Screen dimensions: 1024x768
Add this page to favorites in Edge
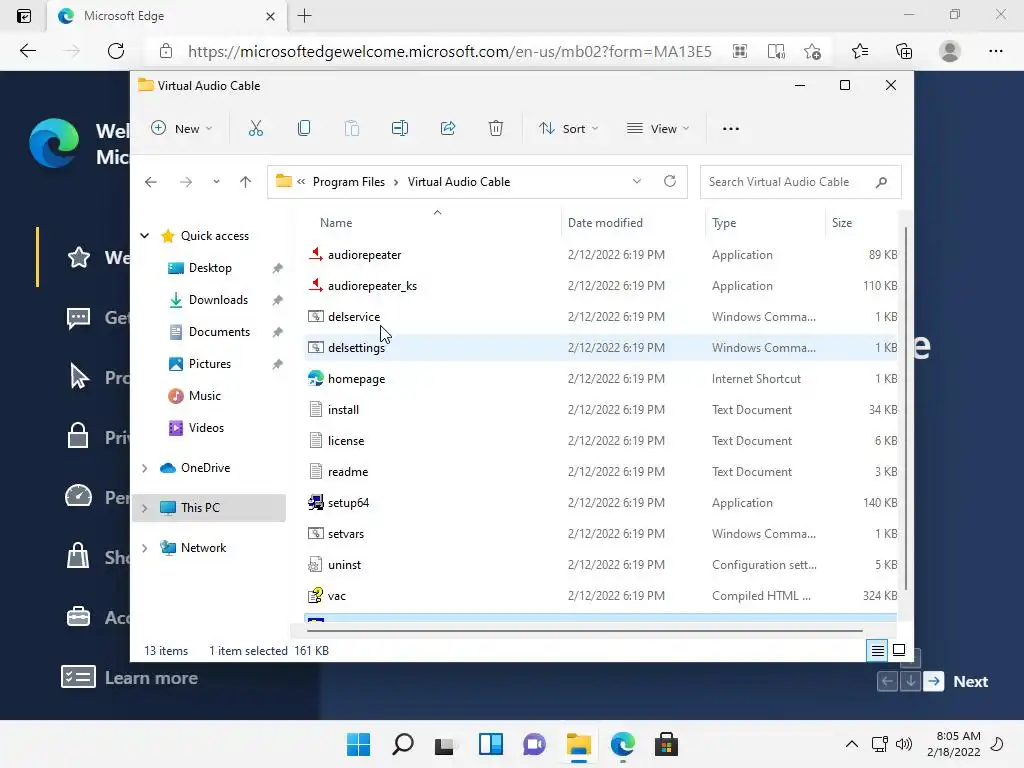coord(812,51)
